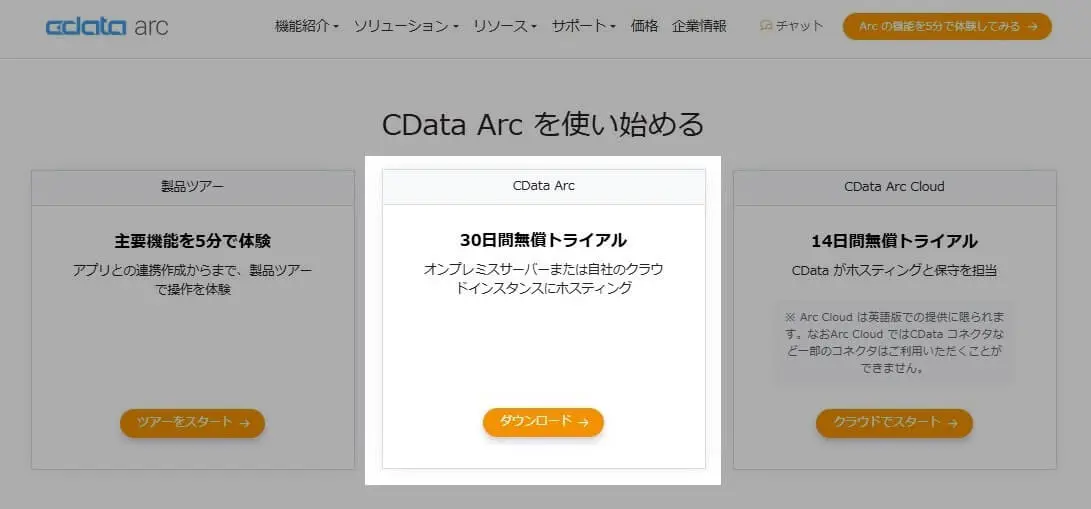
Task: Open the ソリューション dropdown menu
Action: click(406, 26)
